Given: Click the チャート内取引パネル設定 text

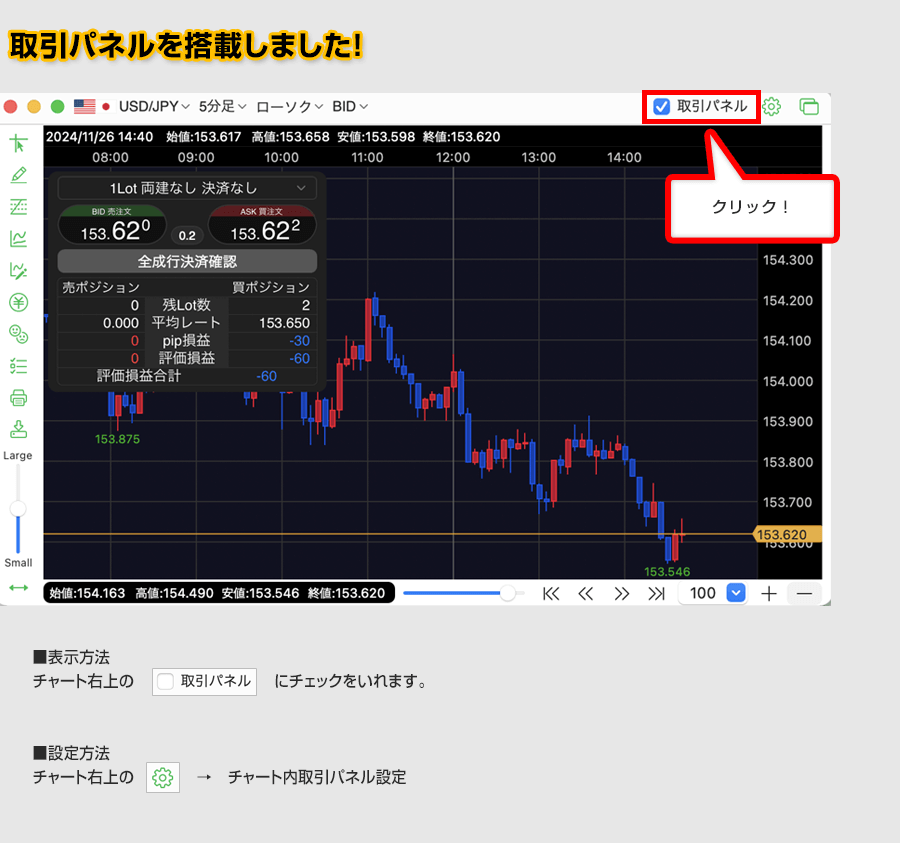Looking at the screenshot, I should (317, 778).
